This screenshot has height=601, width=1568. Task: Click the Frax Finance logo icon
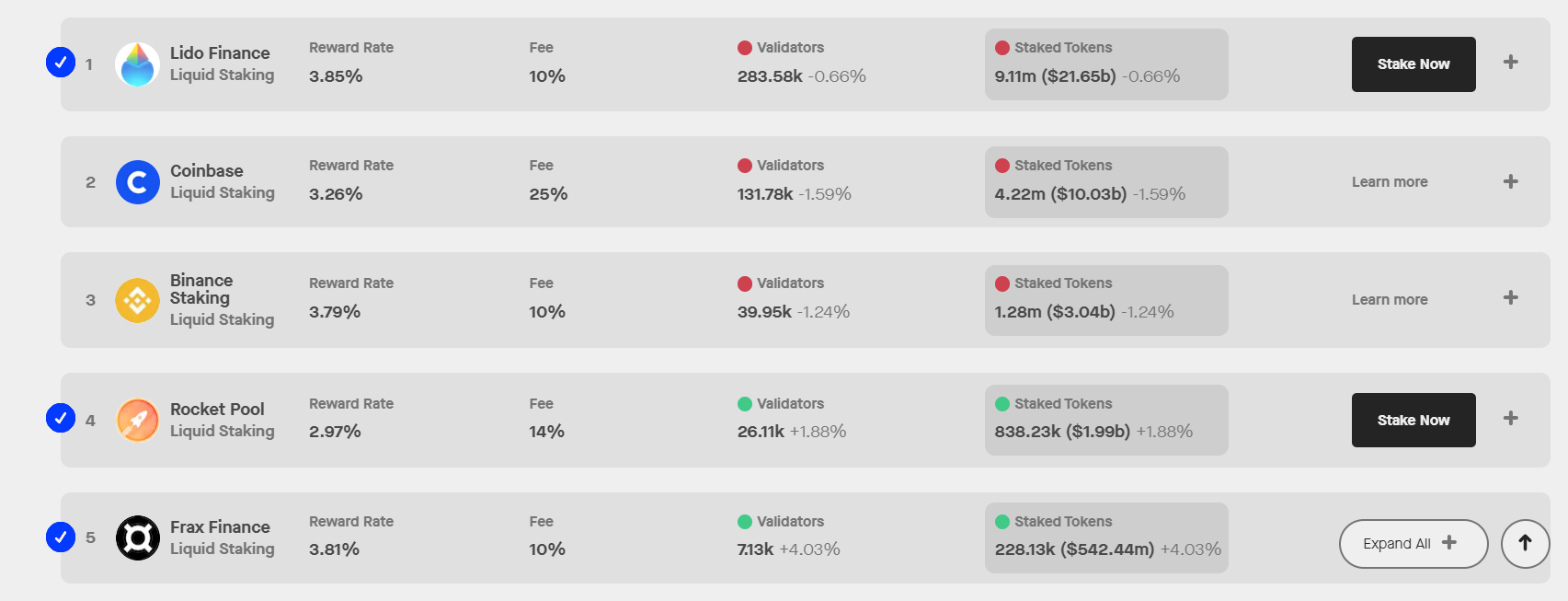click(137, 538)
